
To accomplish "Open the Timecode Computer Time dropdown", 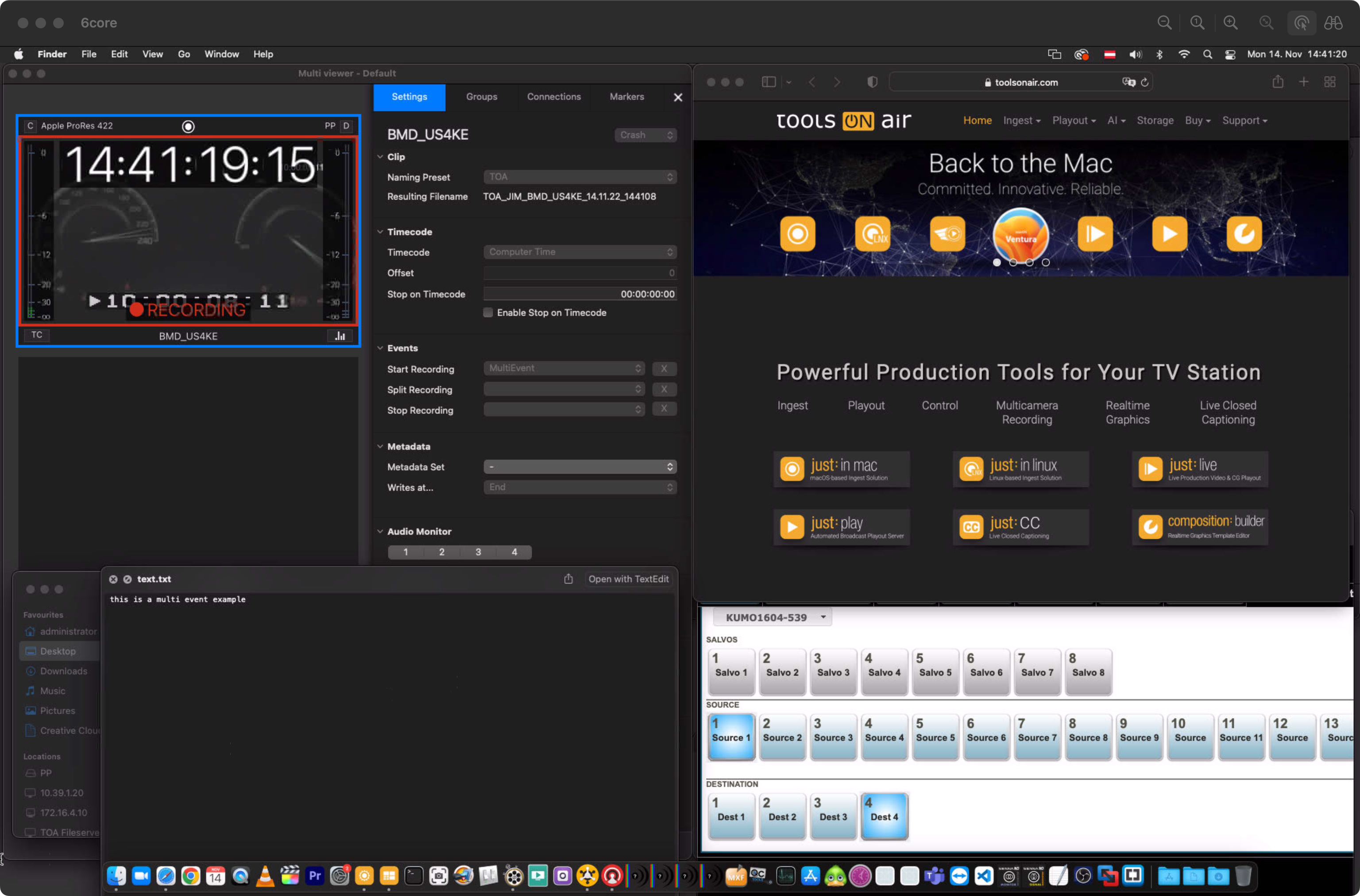I will coord(580,252).
